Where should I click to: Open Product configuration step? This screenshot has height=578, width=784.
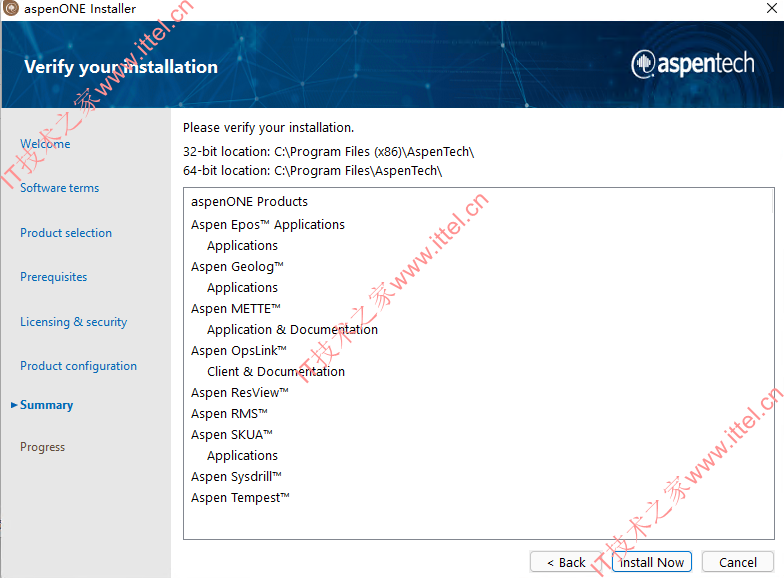(78, 366)
